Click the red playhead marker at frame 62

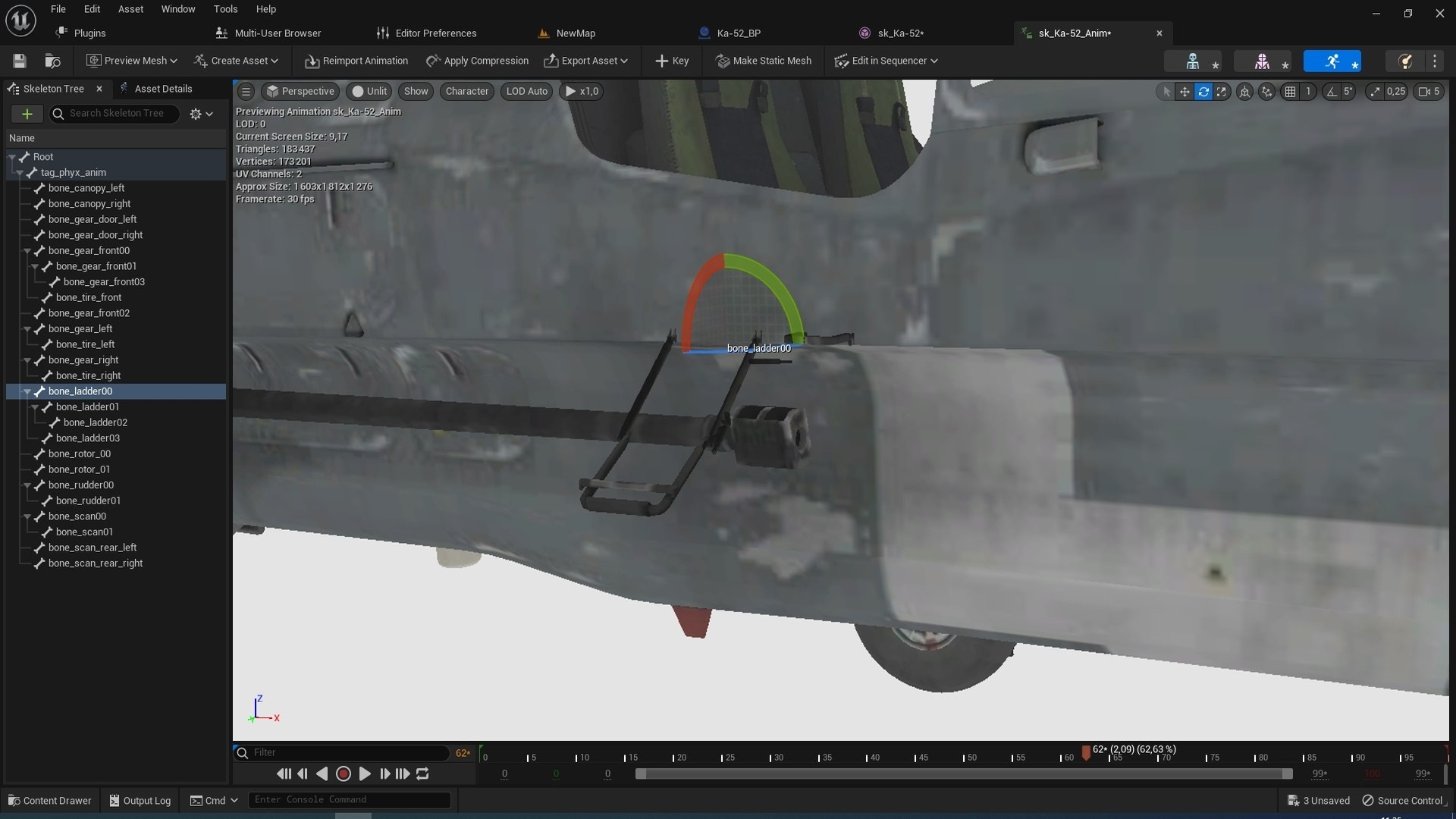pyautogui.click(x=1086, y=752)
